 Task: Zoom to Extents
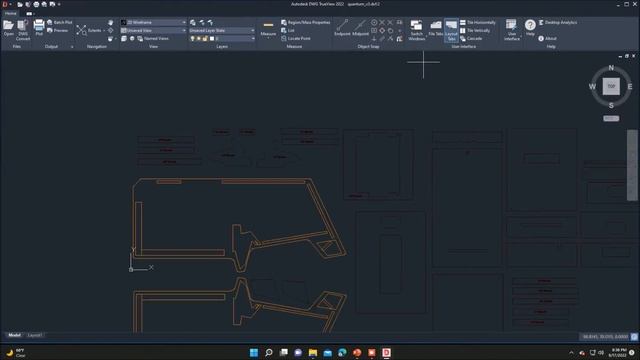tap(89, 30)
